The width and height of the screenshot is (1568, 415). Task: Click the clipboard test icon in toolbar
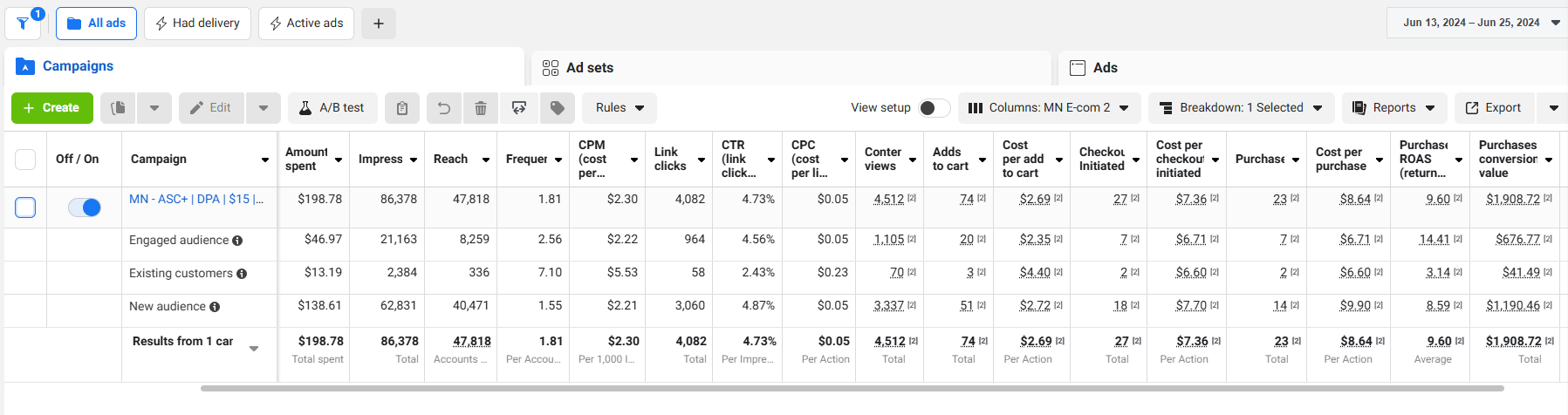click(402, 108)
